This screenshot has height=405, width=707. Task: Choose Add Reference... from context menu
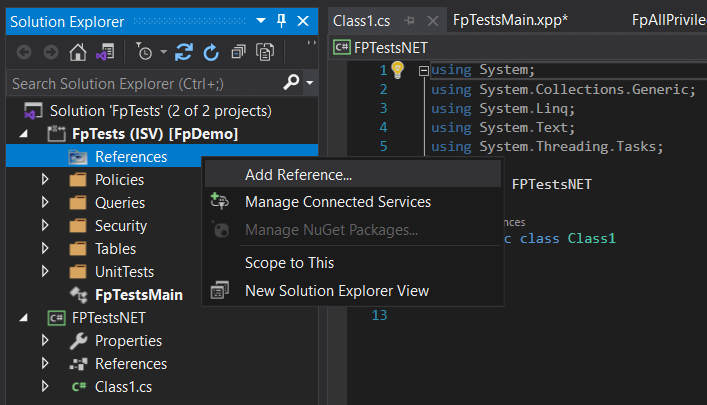point(353,175)
